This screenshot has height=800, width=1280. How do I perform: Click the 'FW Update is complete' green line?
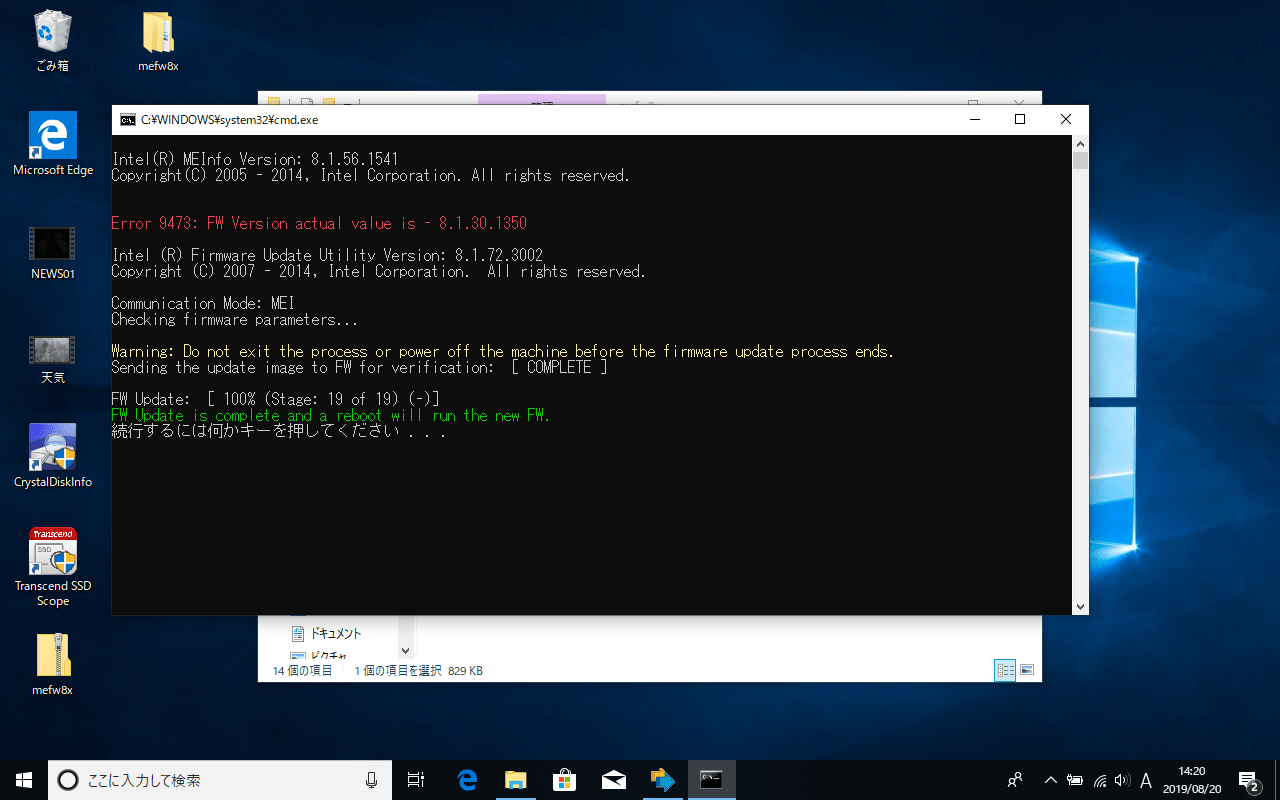(x=331, y=415)
